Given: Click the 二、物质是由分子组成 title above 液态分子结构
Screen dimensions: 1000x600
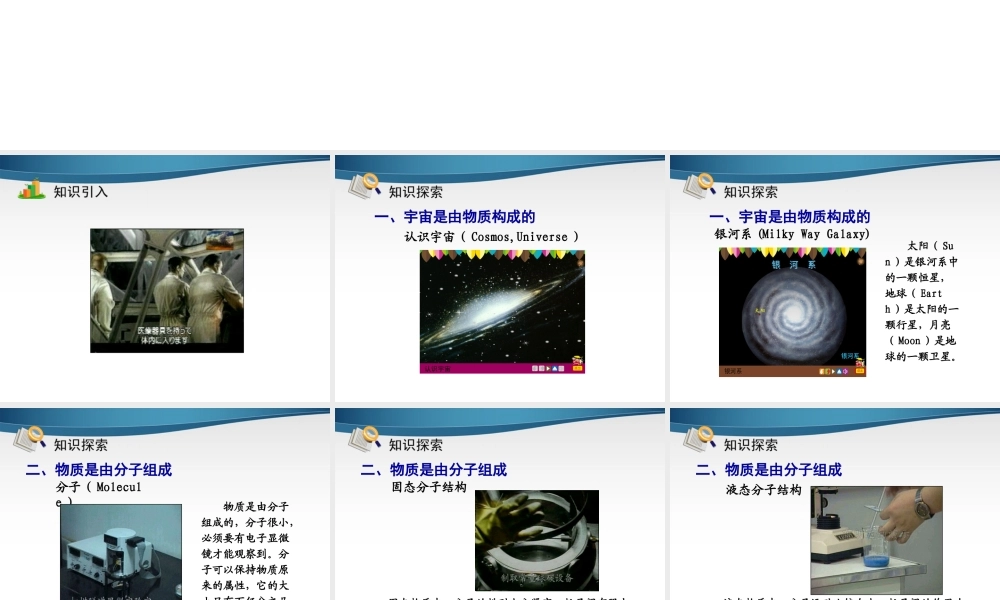Looking at the screenshot, I should click(768, 470).
